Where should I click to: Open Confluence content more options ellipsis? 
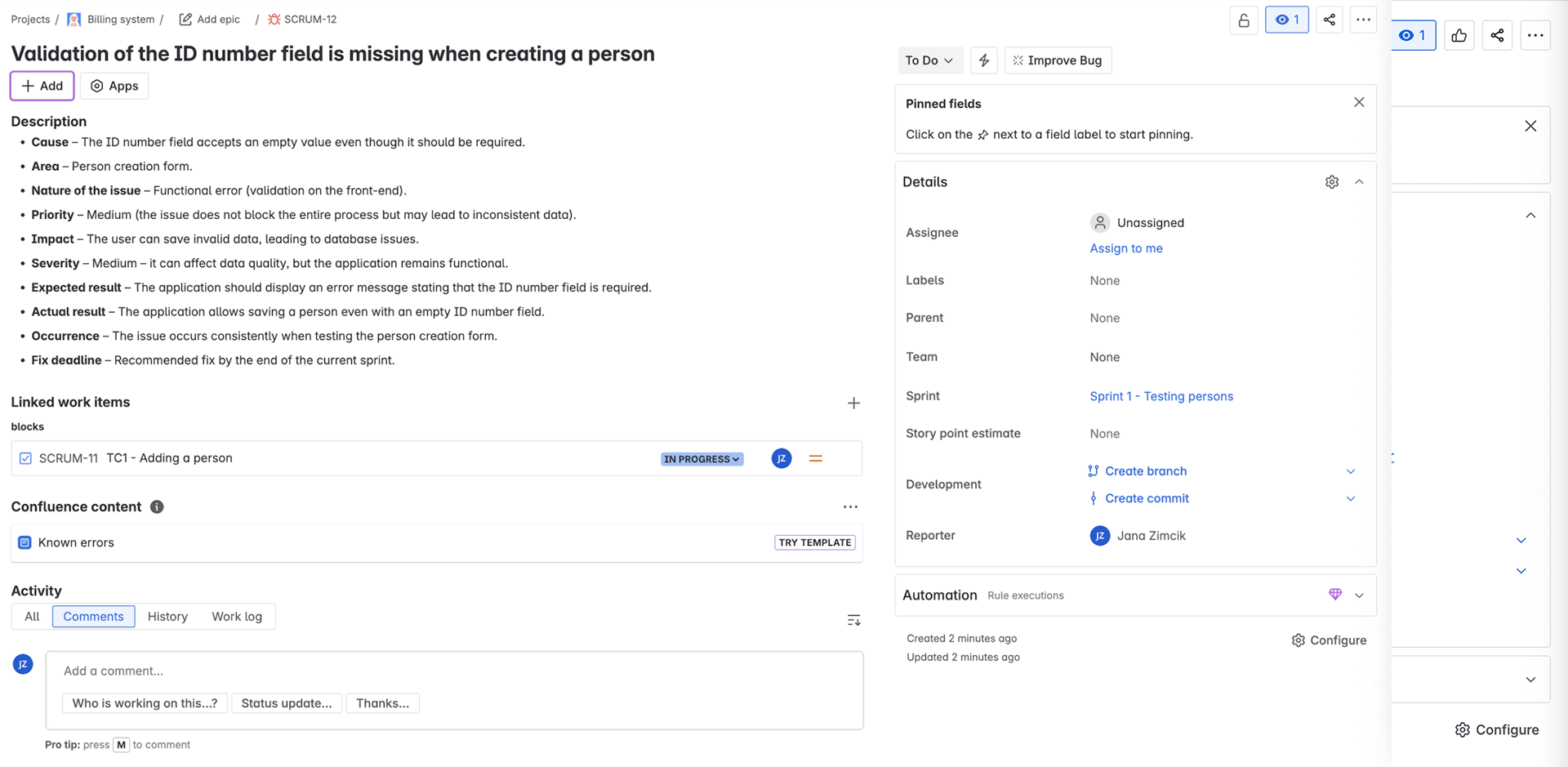850,507
